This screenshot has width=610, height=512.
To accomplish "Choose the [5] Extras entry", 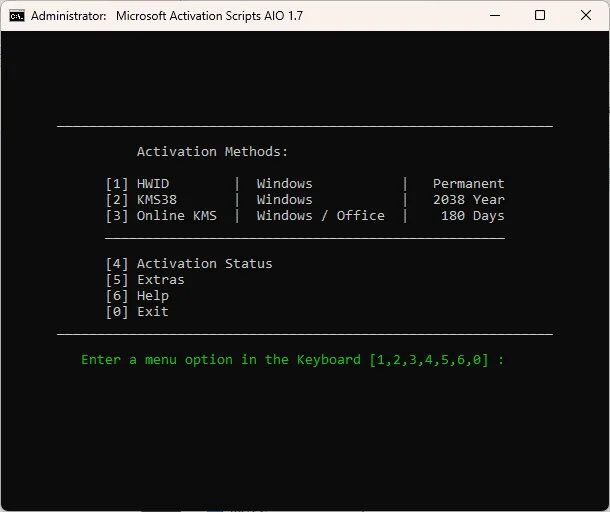I will (x=145, y=280).
